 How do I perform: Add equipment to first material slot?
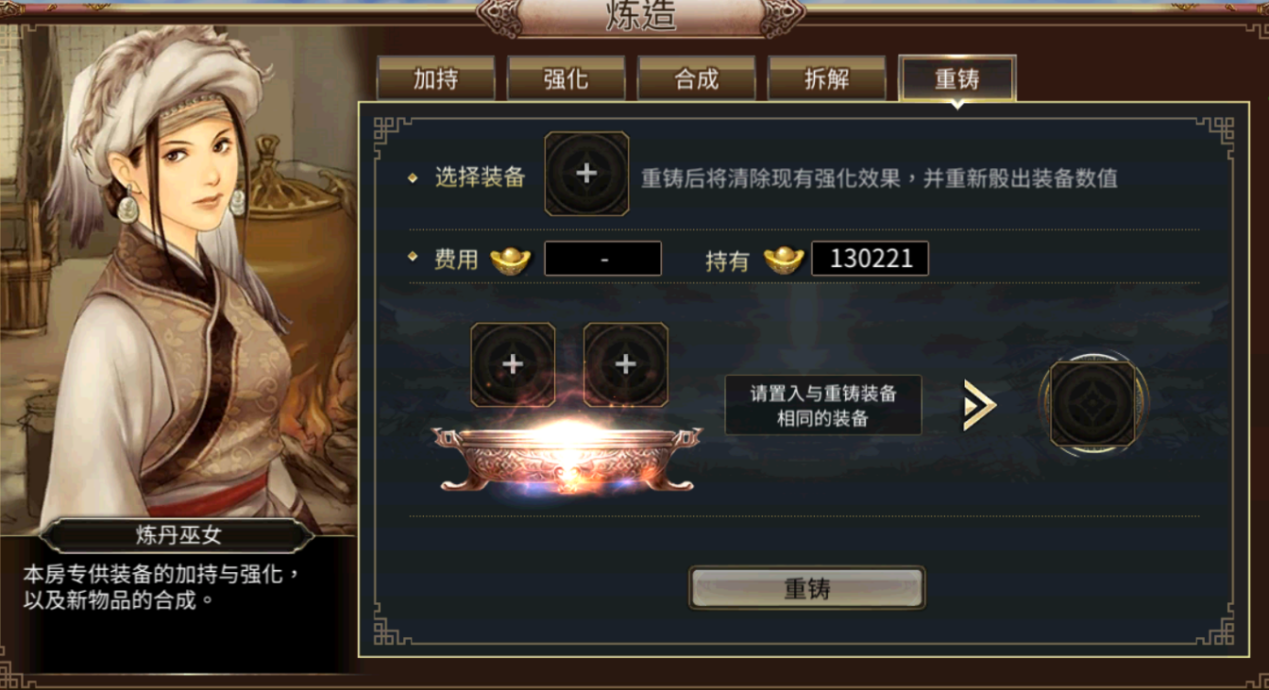click(x=513, y=364)
